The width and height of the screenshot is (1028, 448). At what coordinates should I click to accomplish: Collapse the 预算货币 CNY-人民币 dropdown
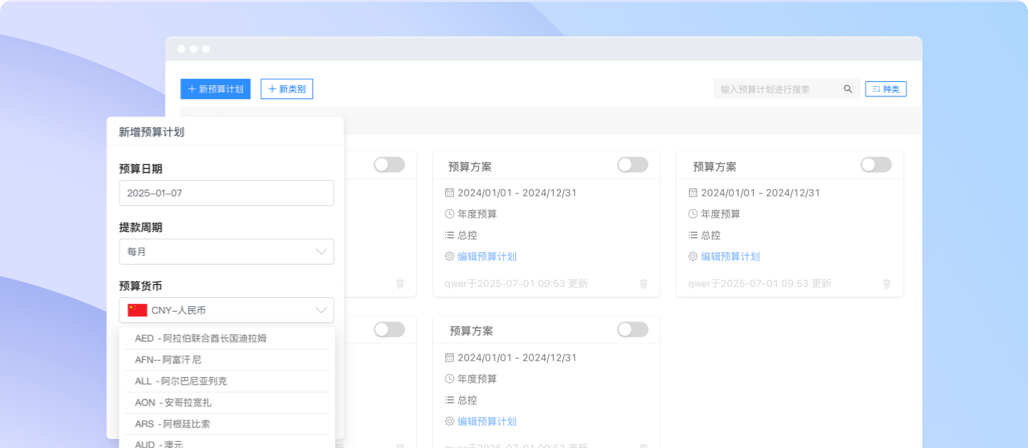click(321, 310)
